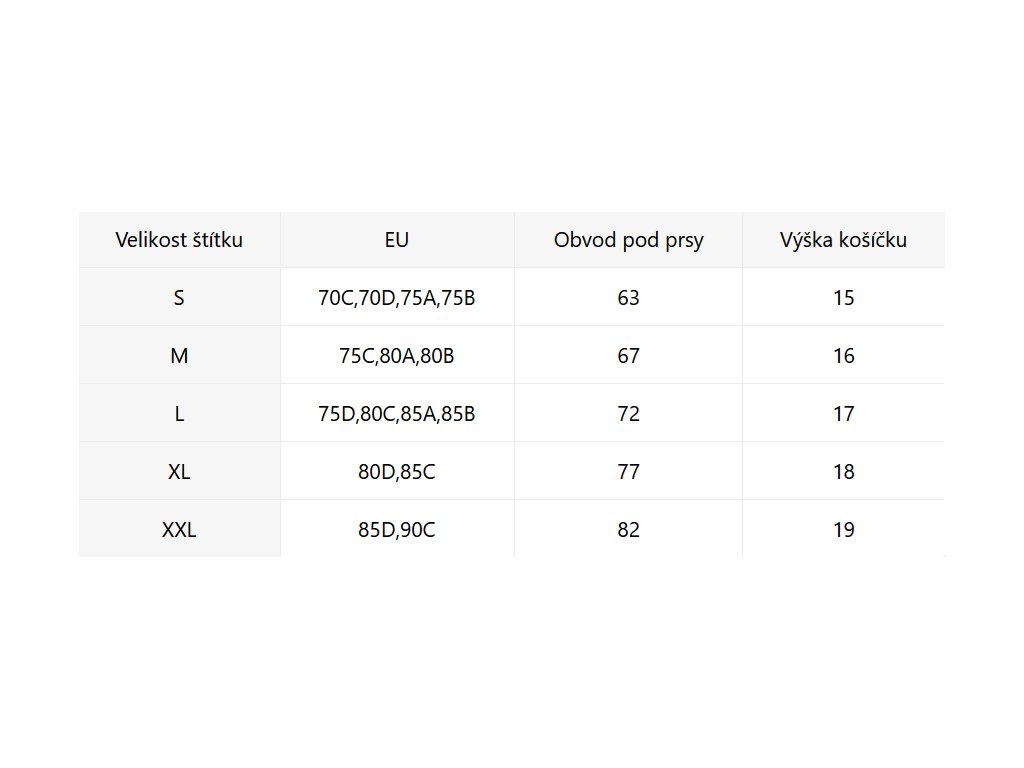Select underbust value 77
The image size is (1024, 768).
tap(628, 472)
